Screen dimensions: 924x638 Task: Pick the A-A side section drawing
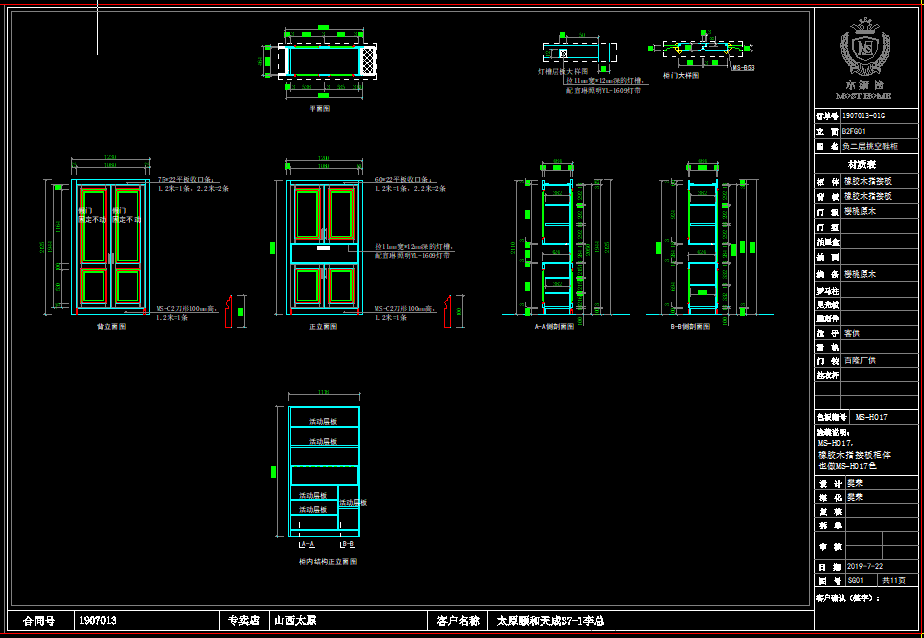coord(553,250)
